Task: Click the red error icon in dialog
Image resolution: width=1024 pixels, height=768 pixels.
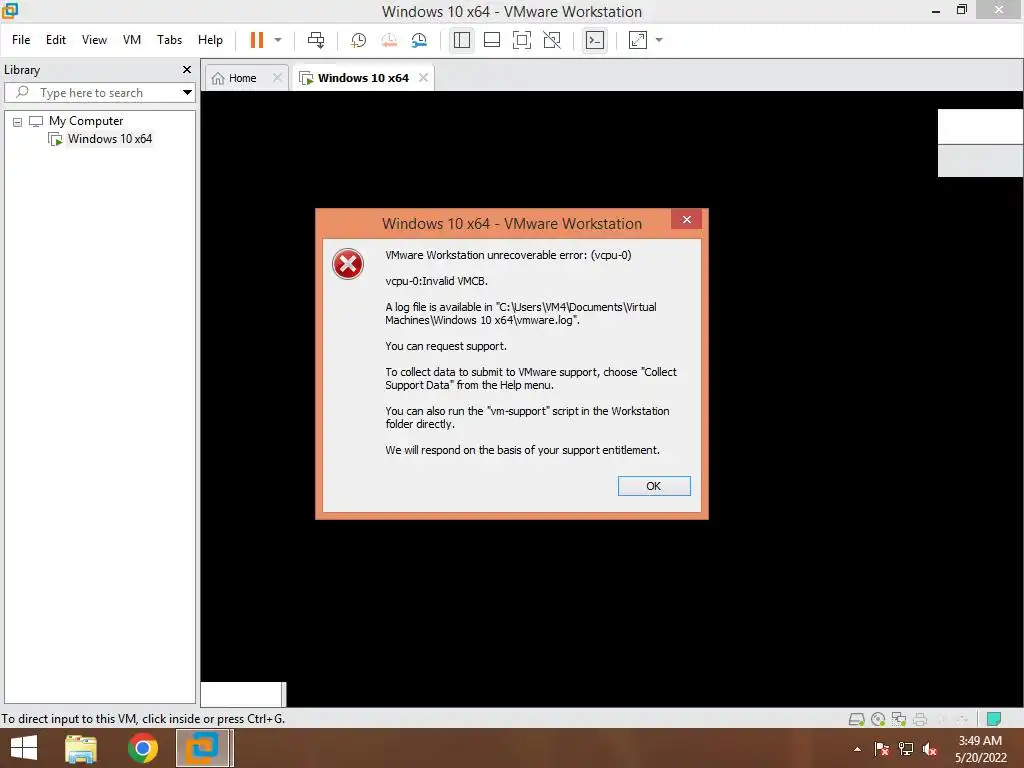Action: coord(347,264)
